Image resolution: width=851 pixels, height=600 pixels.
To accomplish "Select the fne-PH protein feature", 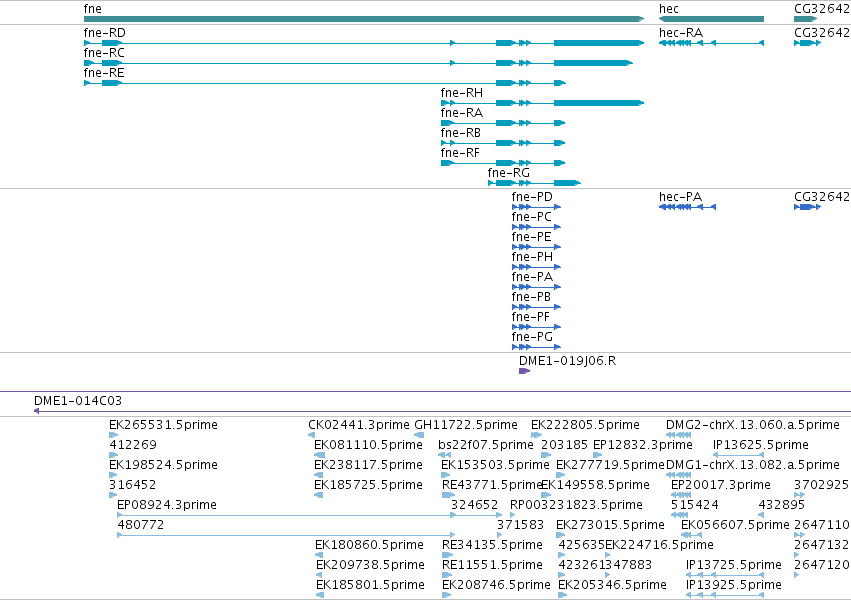I will point(536,267).
